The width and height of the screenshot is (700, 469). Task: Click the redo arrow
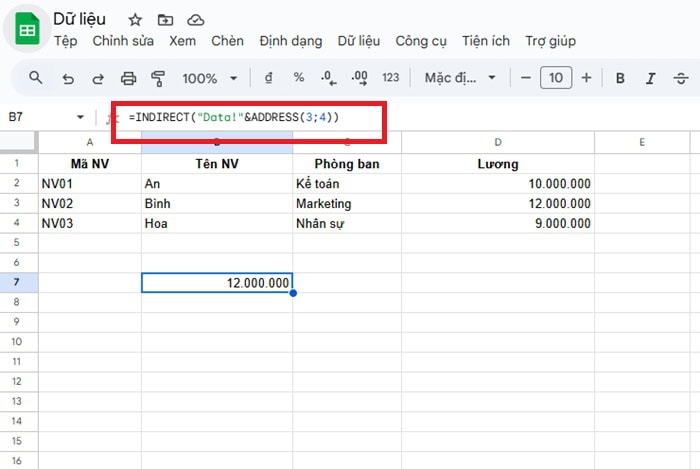[x=98, y=78]
